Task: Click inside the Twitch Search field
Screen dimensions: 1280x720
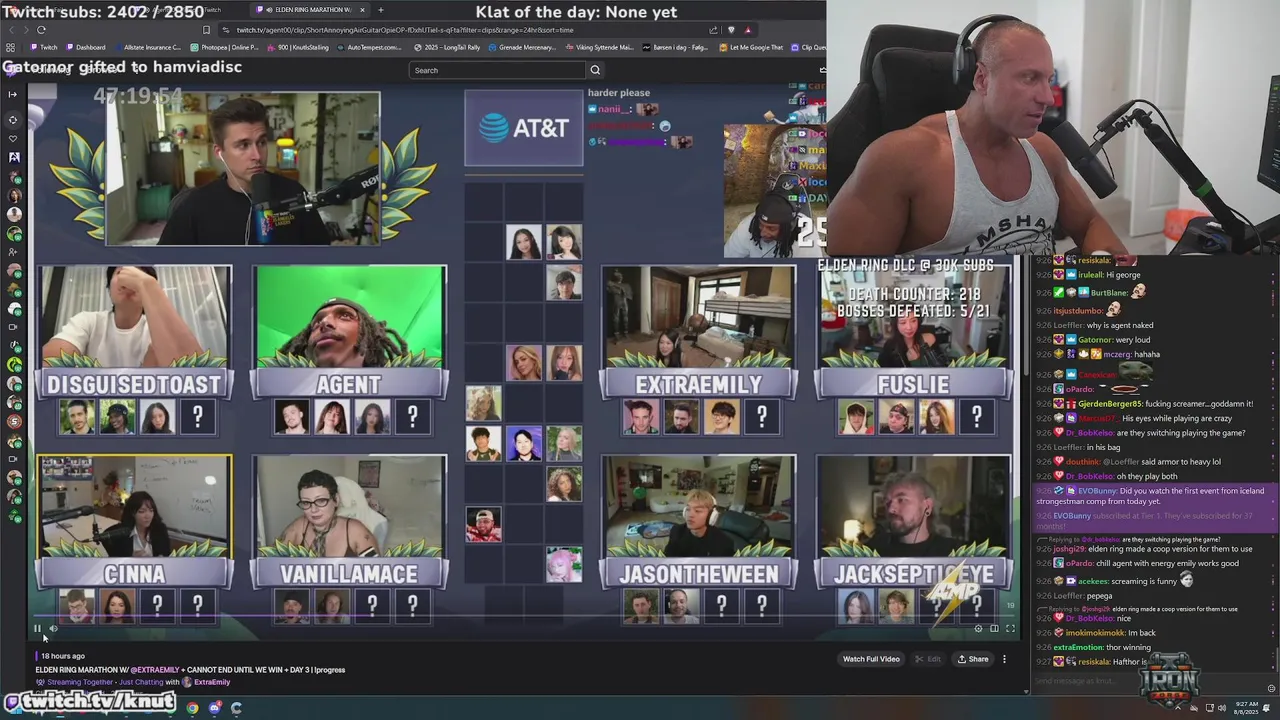Action: (x=497, y=70)
